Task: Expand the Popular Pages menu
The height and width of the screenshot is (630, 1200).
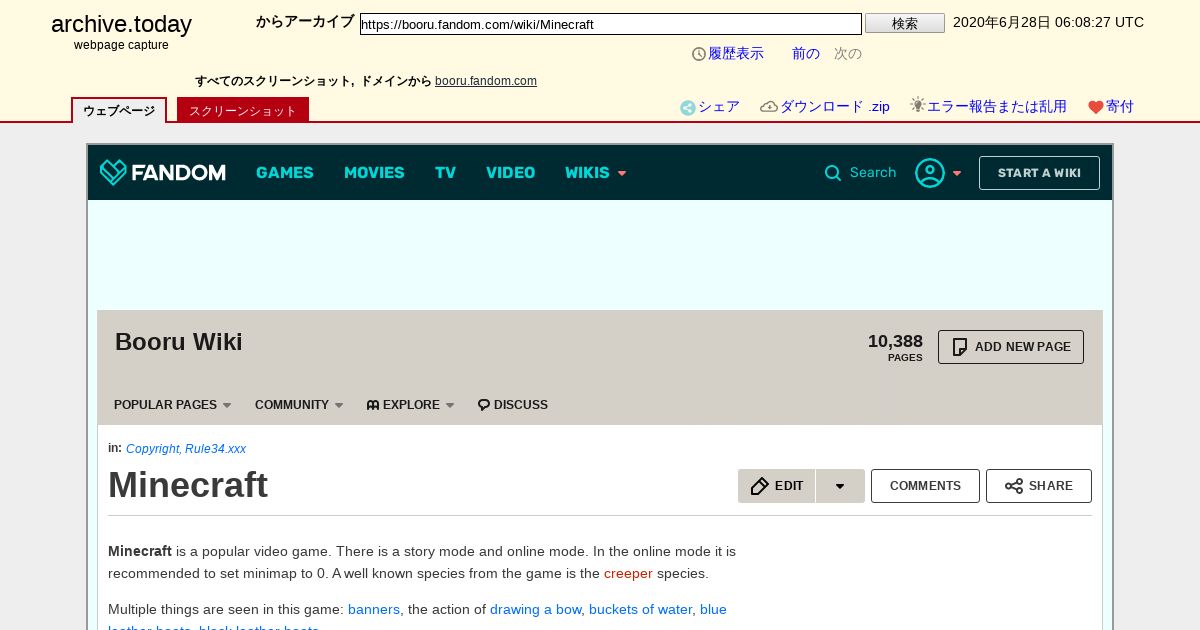Action: [x=173, y=405]
